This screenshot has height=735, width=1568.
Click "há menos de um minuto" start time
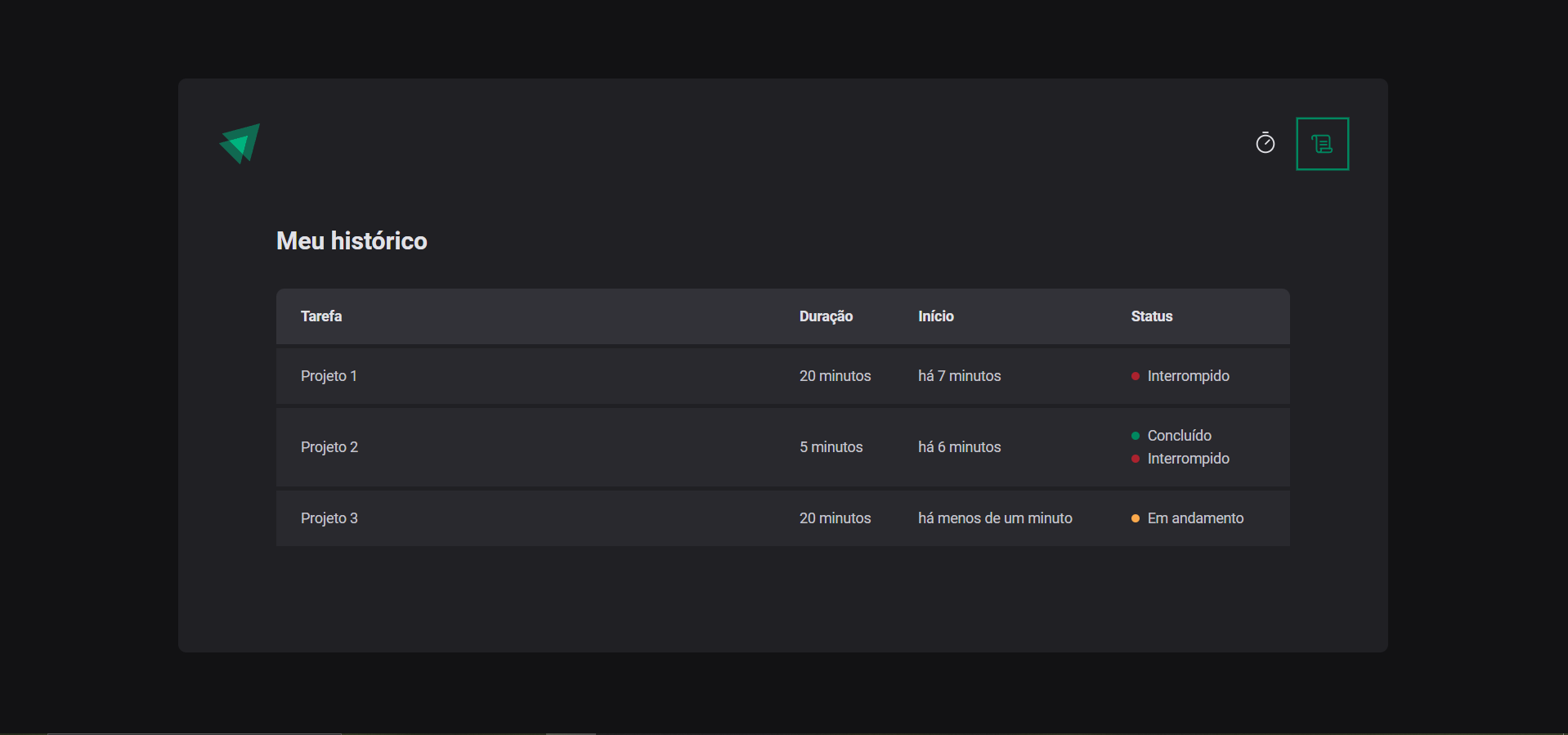click(x=995, y=518)
